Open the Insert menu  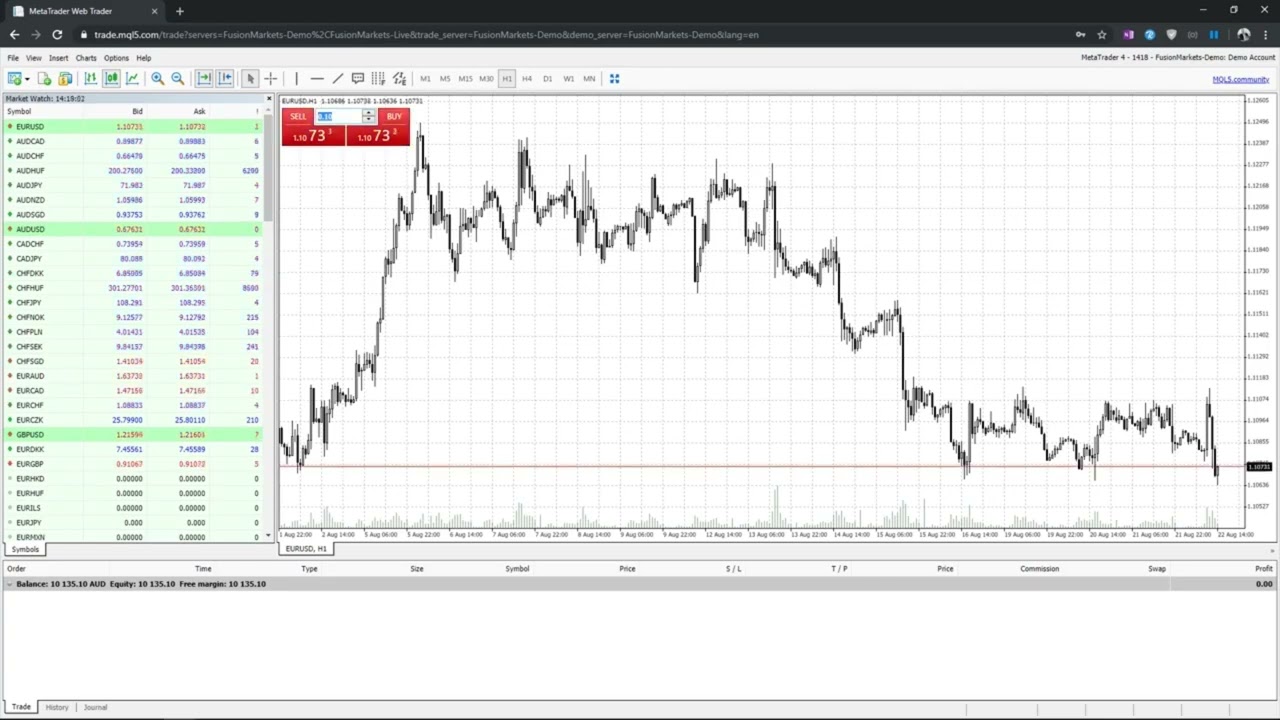tap(58, 58)
